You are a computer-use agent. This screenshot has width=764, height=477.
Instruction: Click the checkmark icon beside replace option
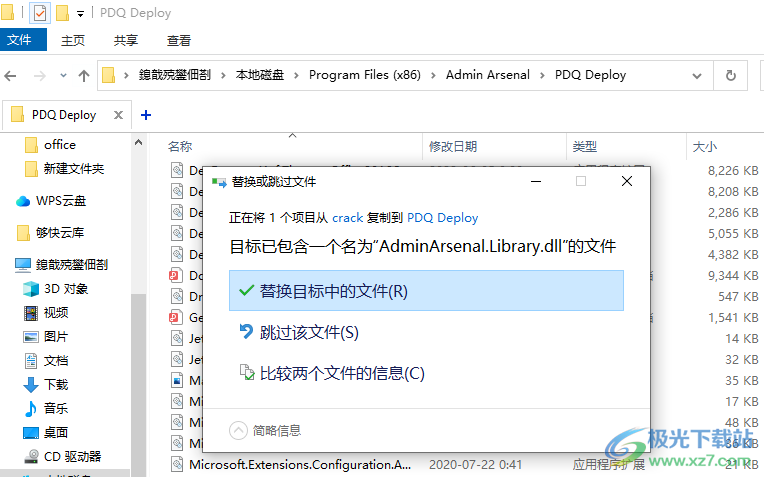click(247, 291)
